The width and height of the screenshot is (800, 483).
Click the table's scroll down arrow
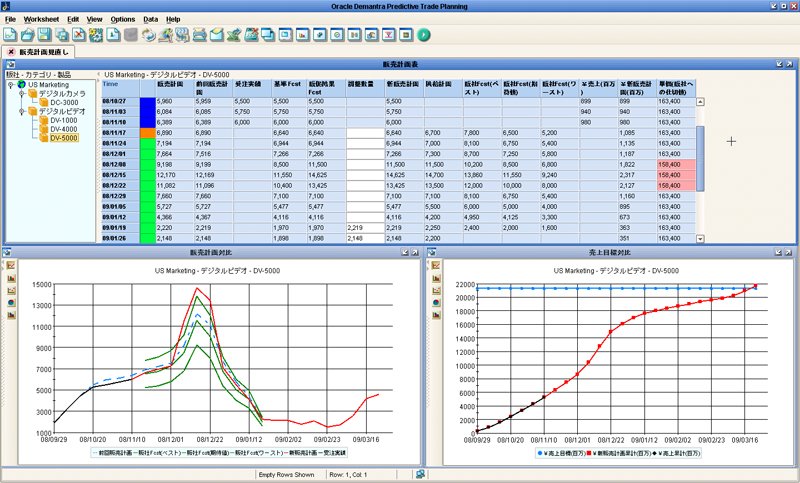click(701, 238)
